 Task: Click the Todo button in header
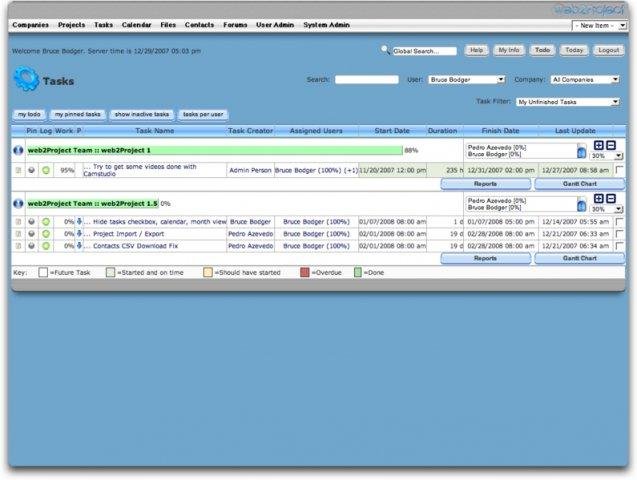(x=542, y=50)
